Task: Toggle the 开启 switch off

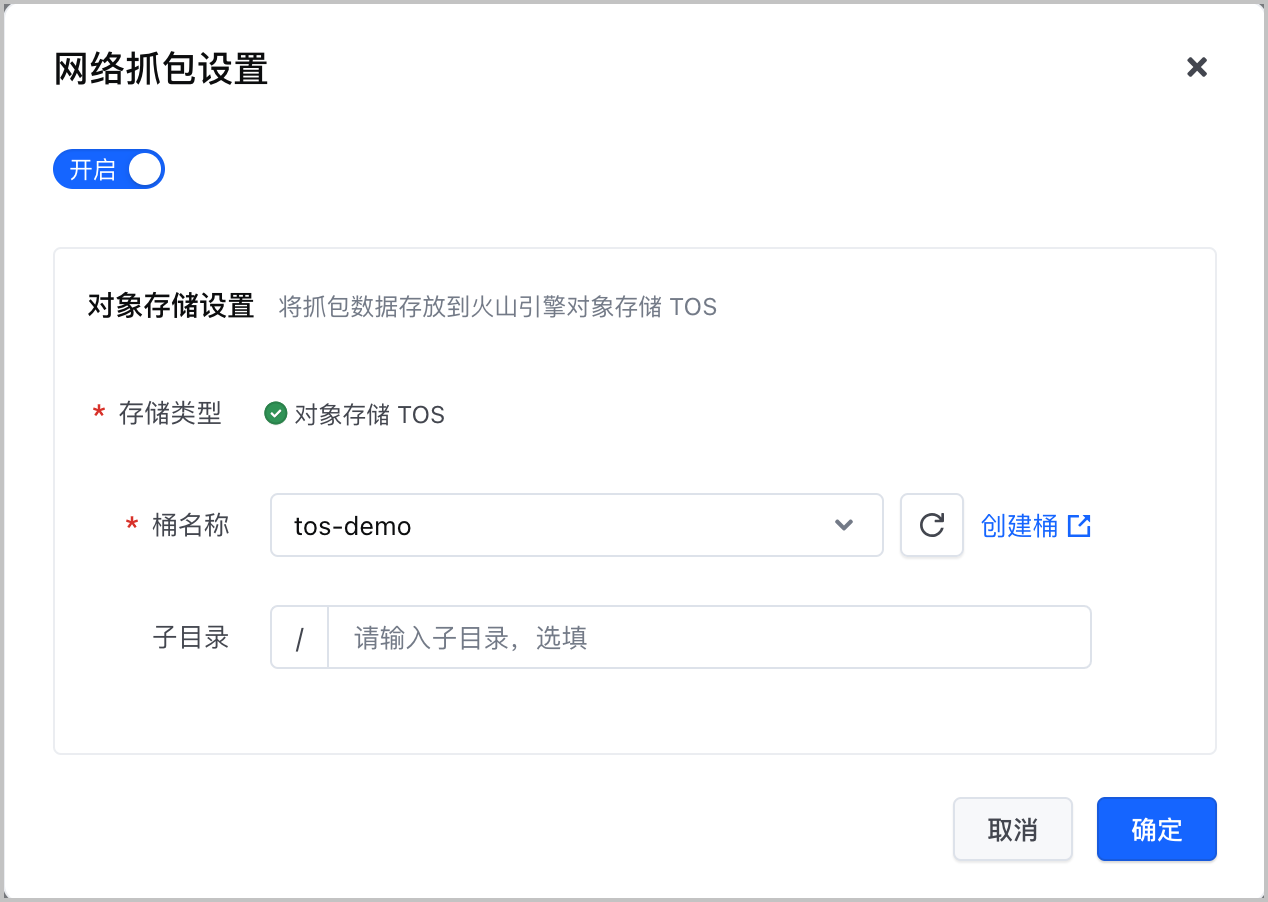Action: (x=109, y=170)
